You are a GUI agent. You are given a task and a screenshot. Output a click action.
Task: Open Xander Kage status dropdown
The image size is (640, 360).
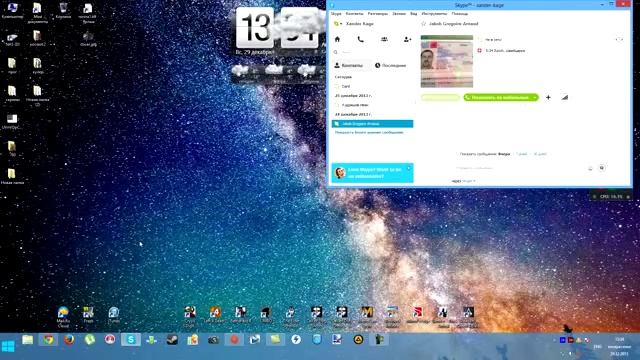tap(338, 24)
